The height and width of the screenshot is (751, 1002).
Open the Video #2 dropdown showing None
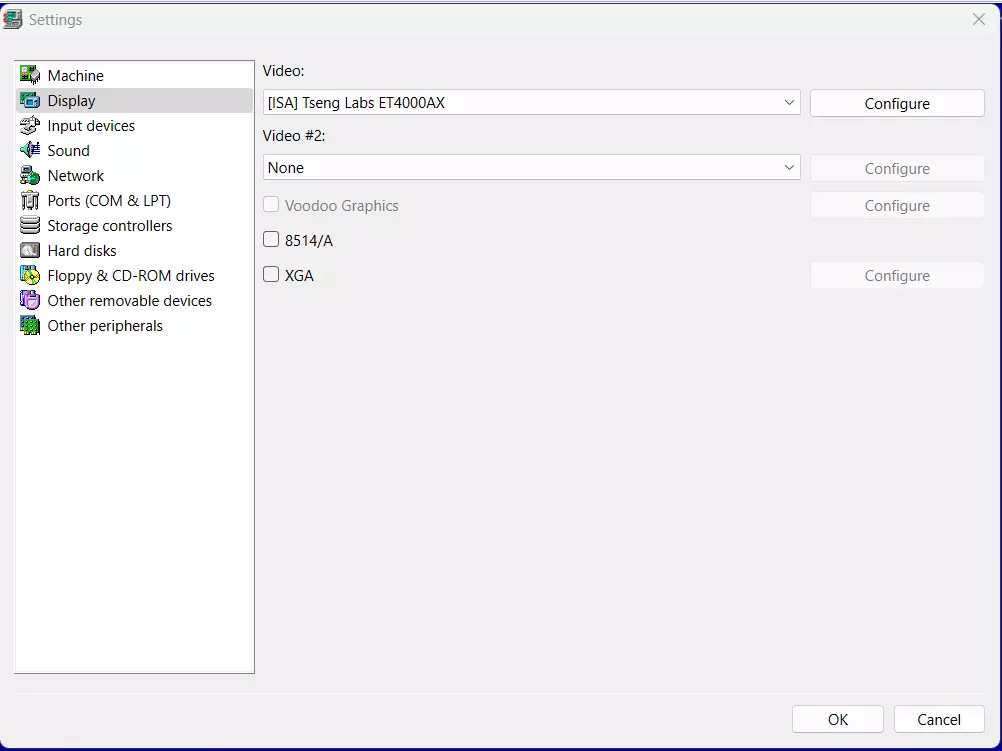[x=532, y=167]
